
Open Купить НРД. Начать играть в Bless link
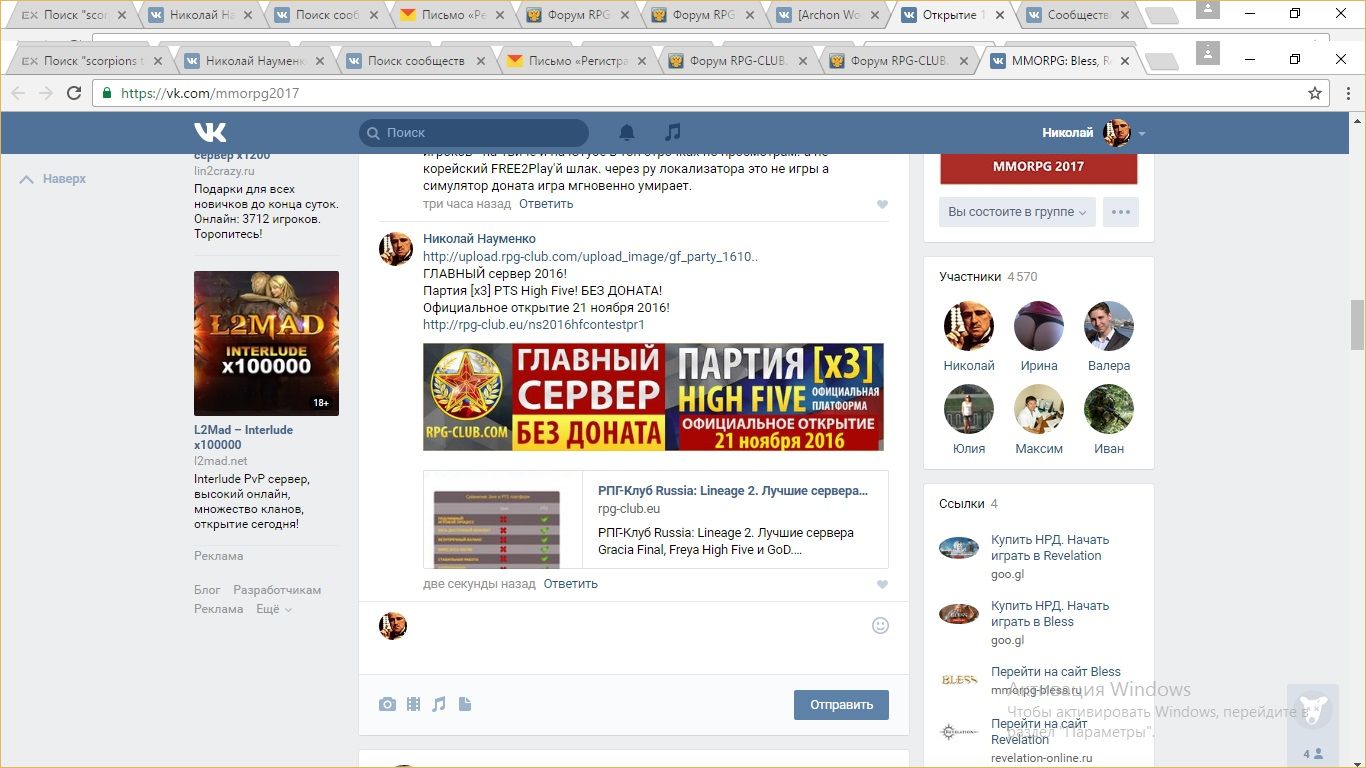click(1050, 614)
